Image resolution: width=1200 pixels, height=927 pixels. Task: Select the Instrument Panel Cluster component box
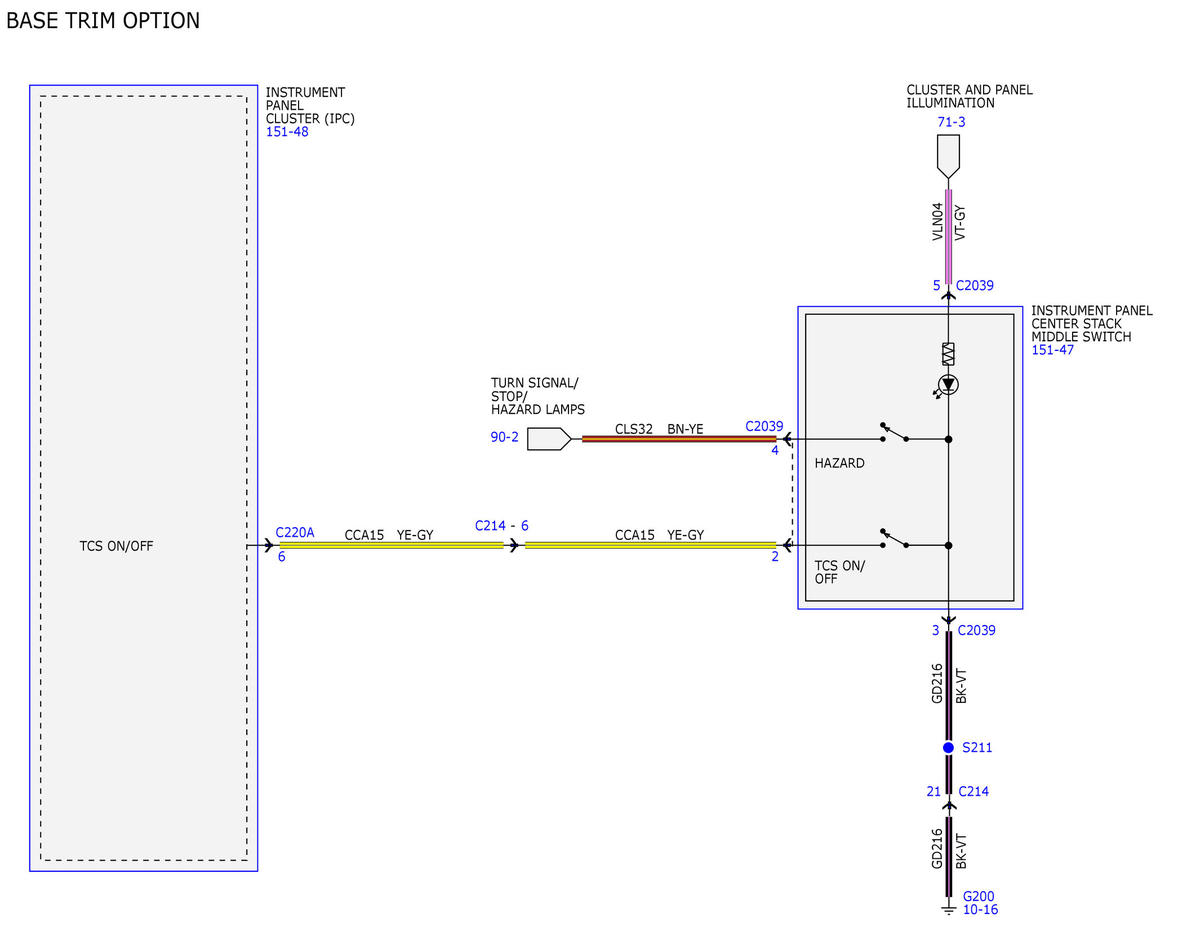click(x=144, y=478)
